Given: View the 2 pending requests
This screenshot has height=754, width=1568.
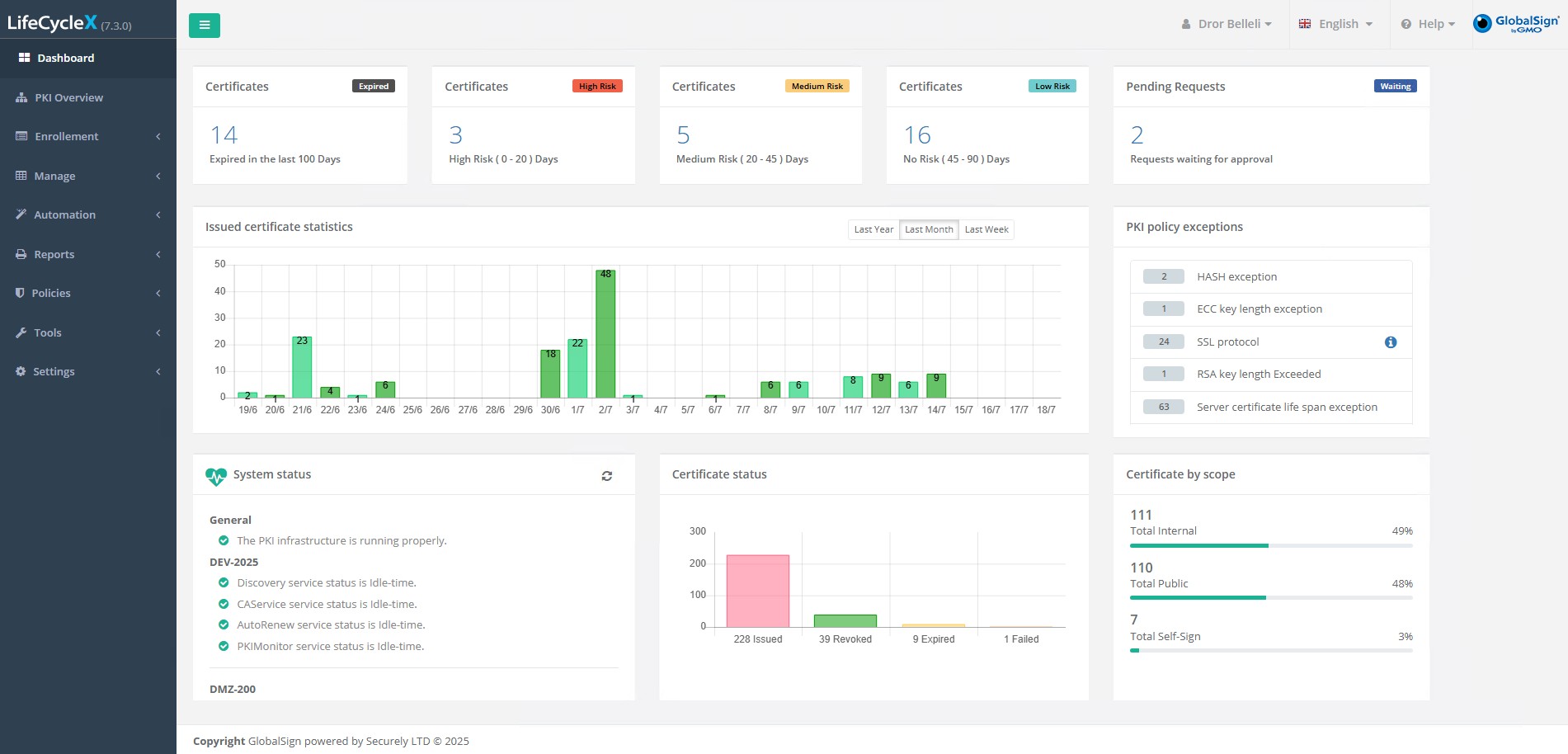Looking at the screenshot, I should [x=1137, y=135].
